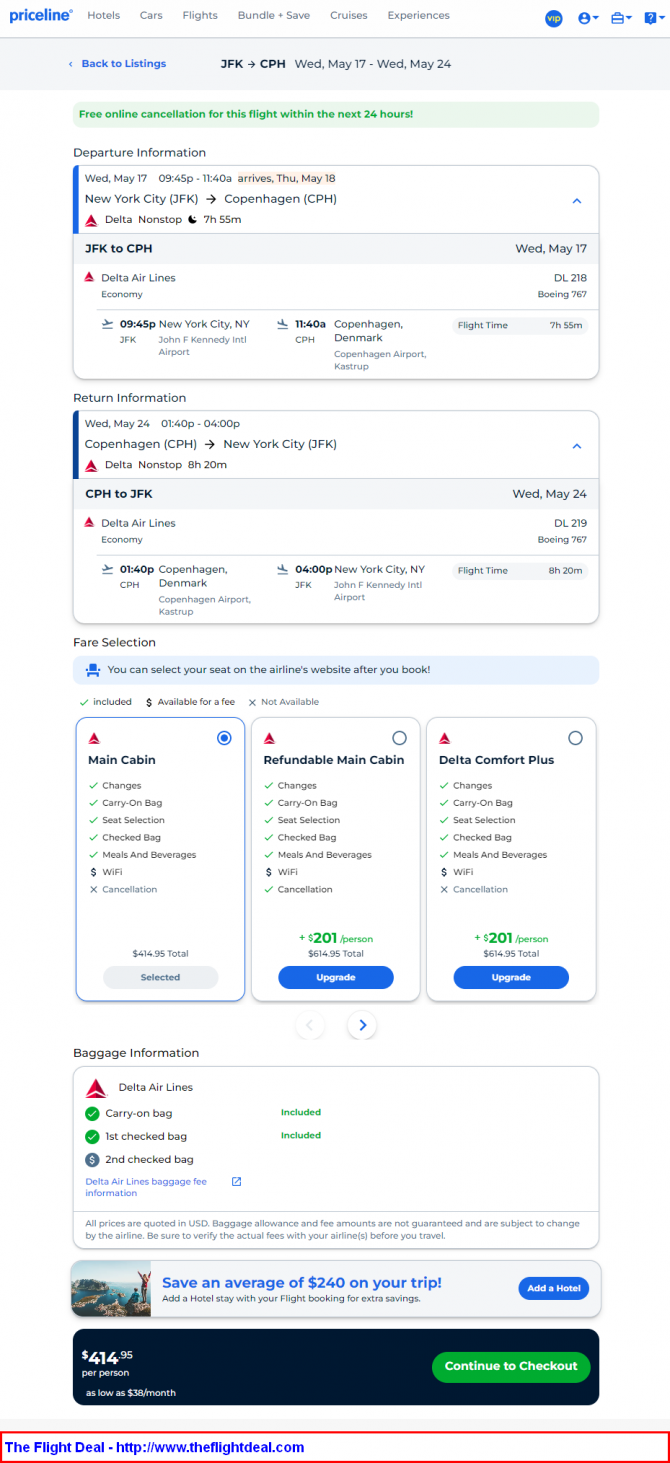Click landing plane icon at 11:40a
The image size is (670, 1463).
pos(283,324)
